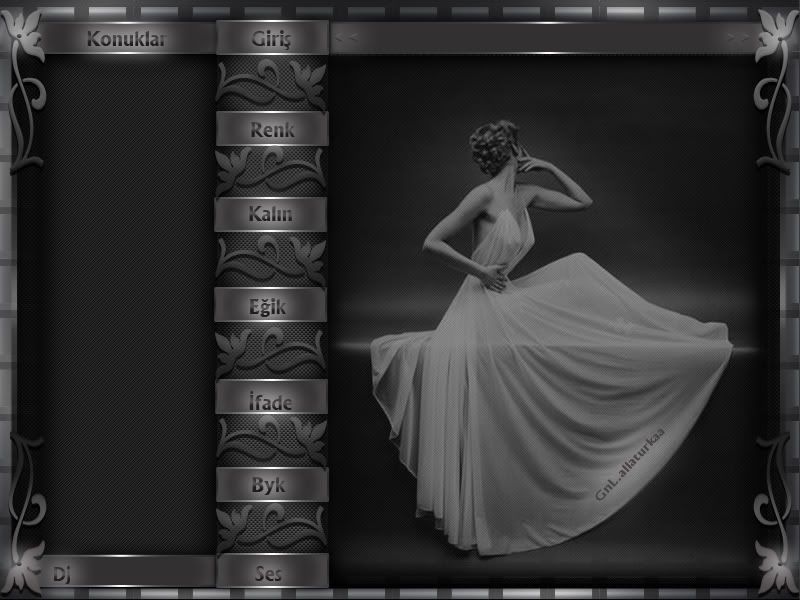Click the right double-arrow on the top bar

click(x=740, y=38)
